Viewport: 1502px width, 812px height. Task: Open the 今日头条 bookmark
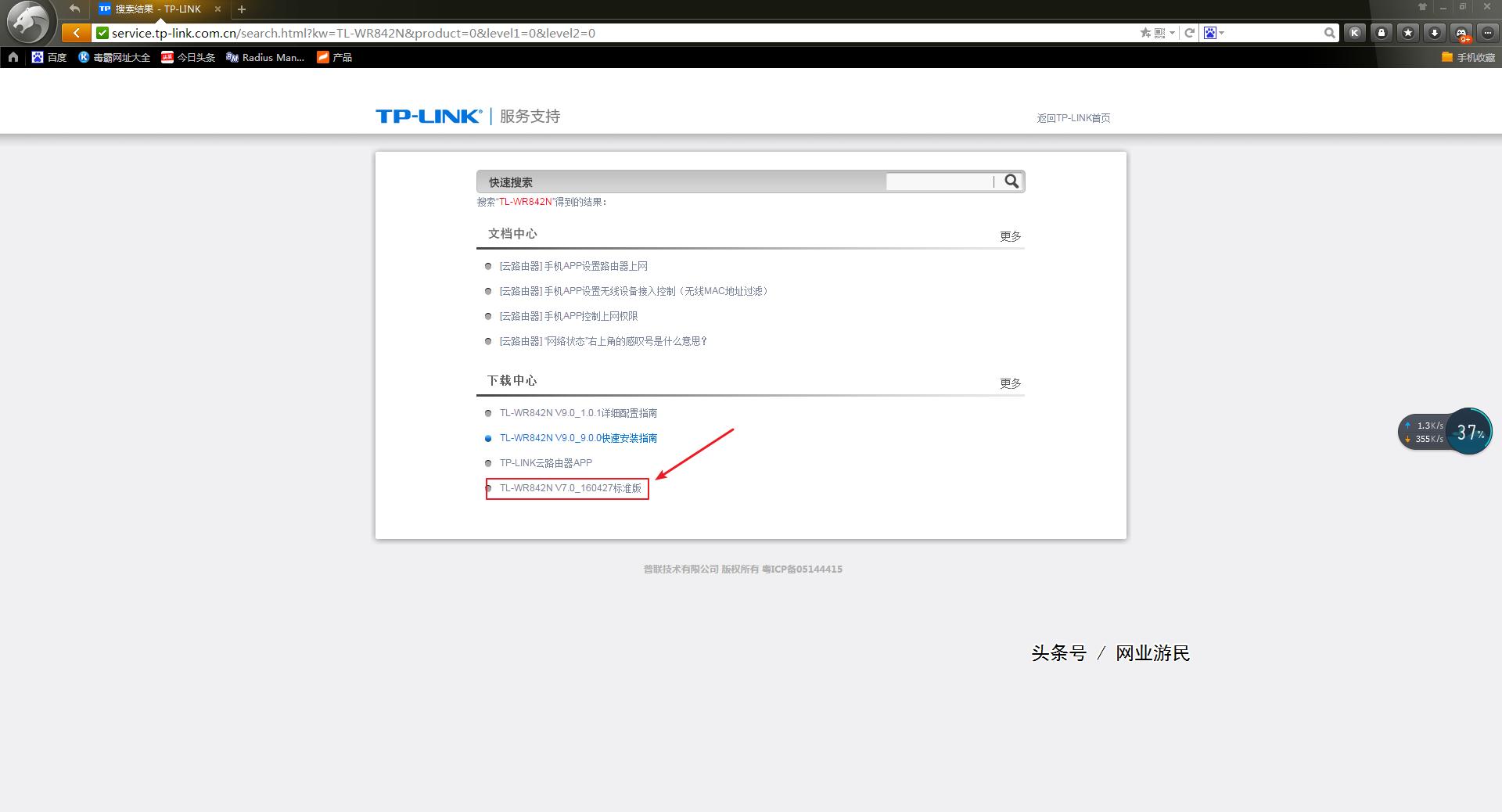point(188,57)
